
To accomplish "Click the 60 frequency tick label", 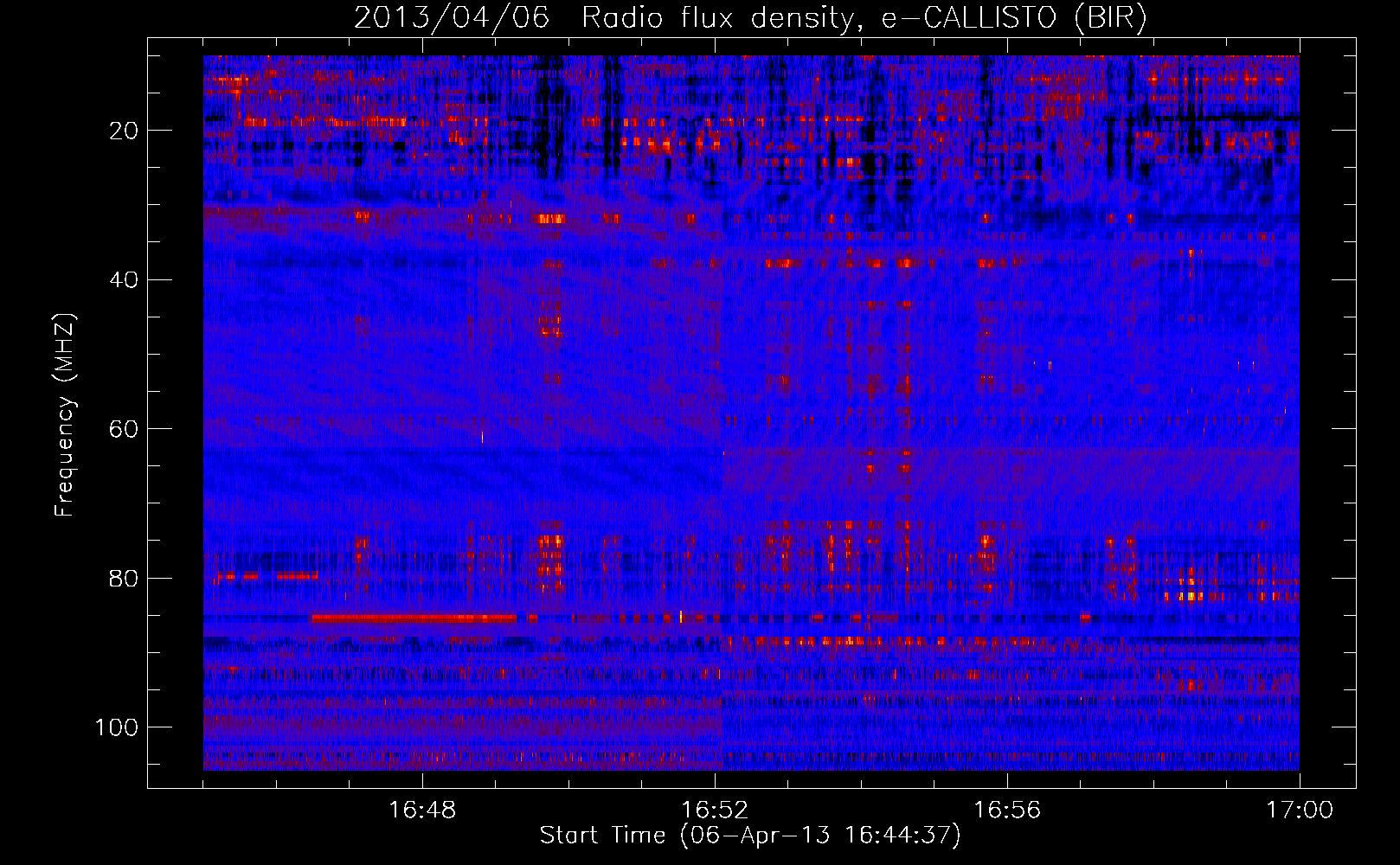I will [124, 429].
